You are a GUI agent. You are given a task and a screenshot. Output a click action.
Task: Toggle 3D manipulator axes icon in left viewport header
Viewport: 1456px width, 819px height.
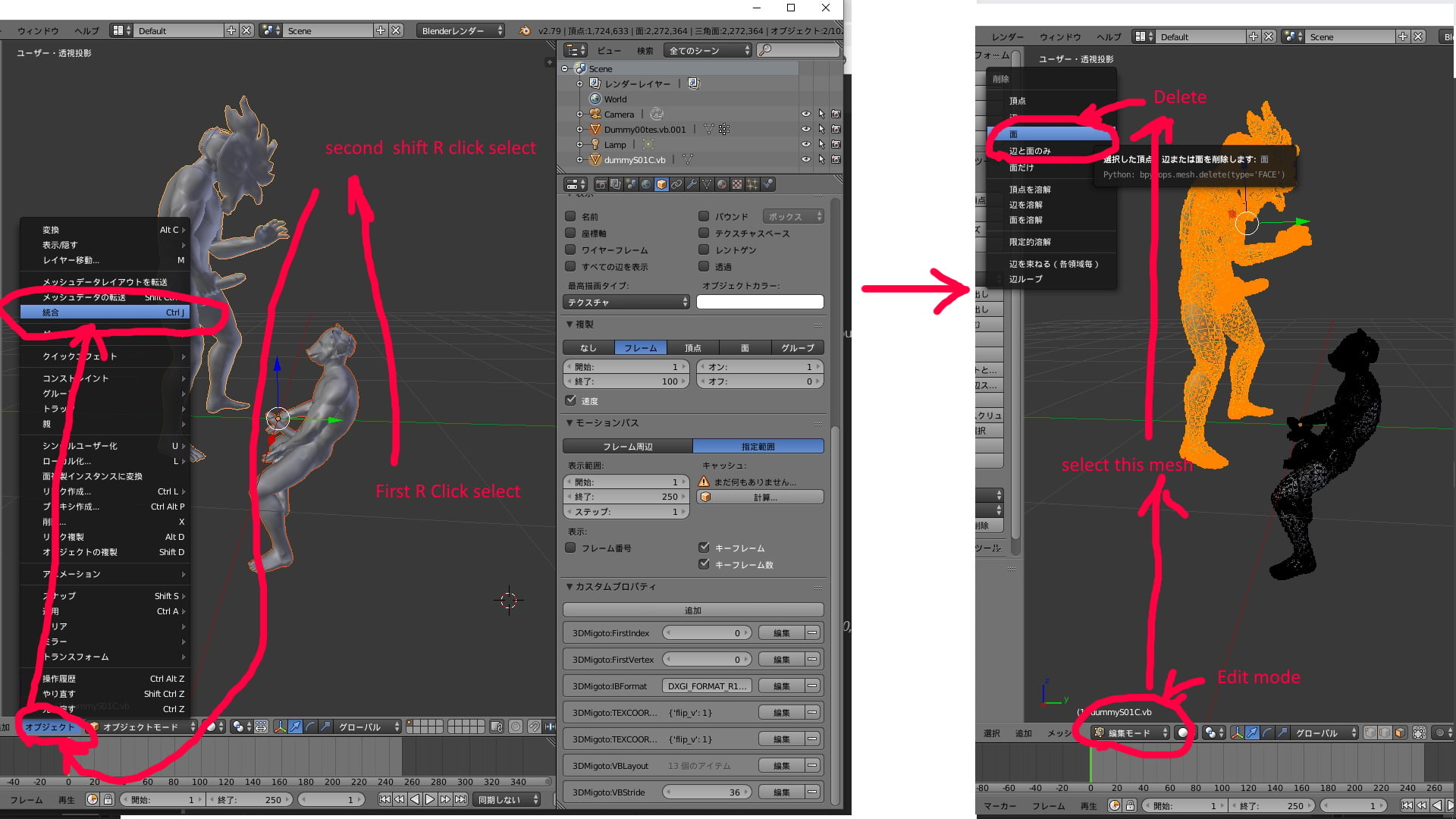[x=280, y=726]
